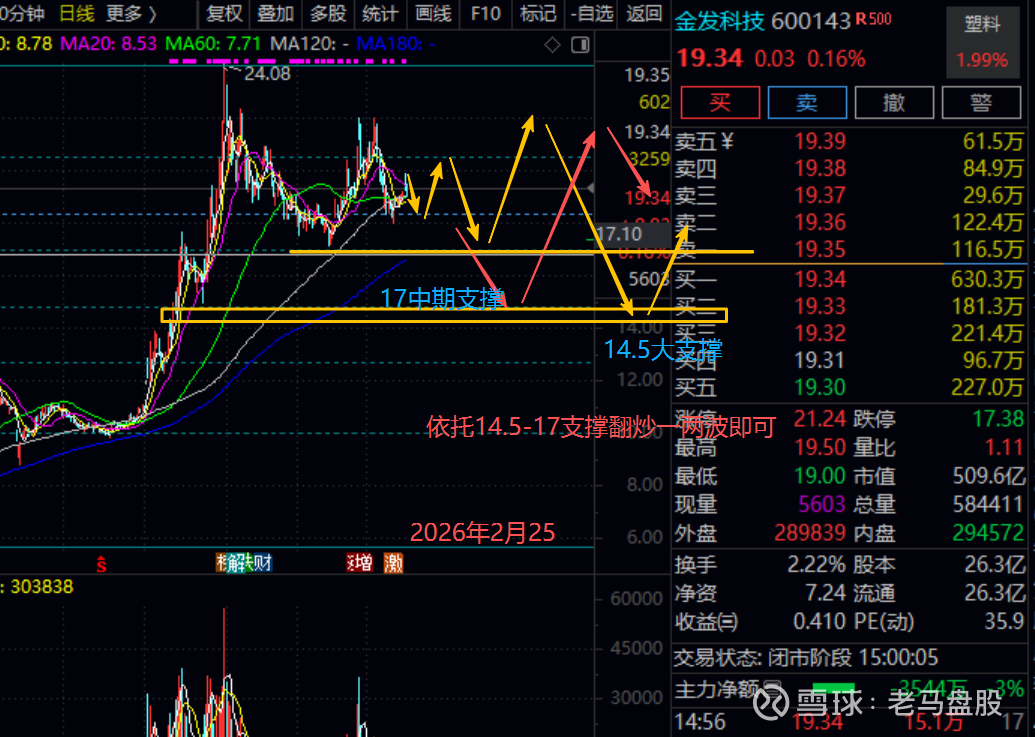Select the 日线 daily chart period

click(x=77, y=13)
